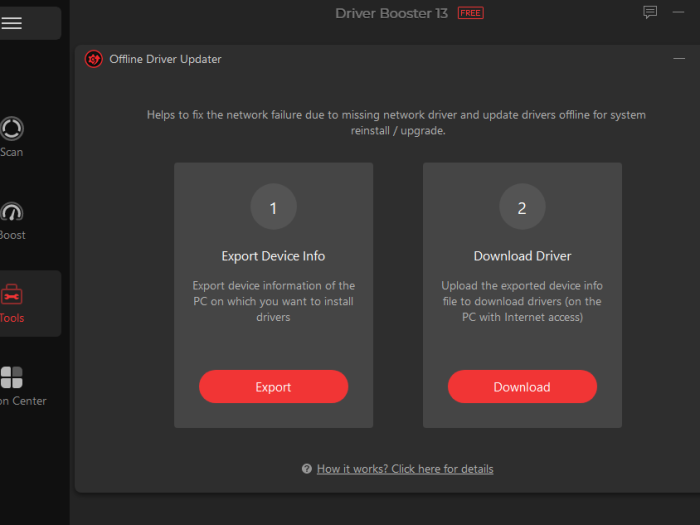The height and width of the screenshot is (525, 700).
Task: Click the Download button
Action: point(522,387)
